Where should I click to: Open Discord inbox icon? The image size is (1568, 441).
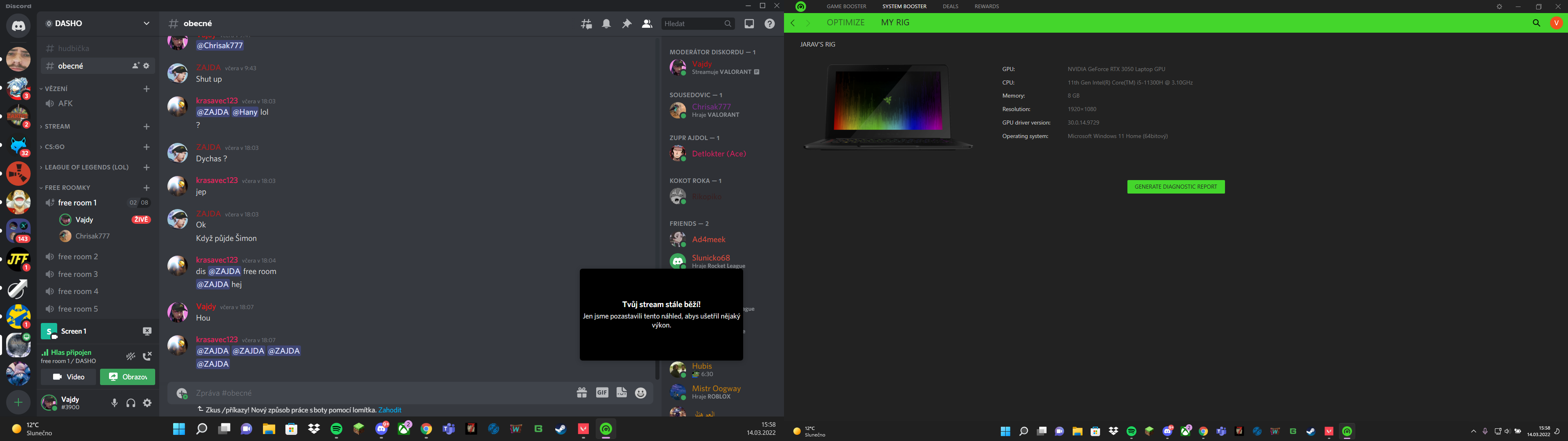(749, 24)
